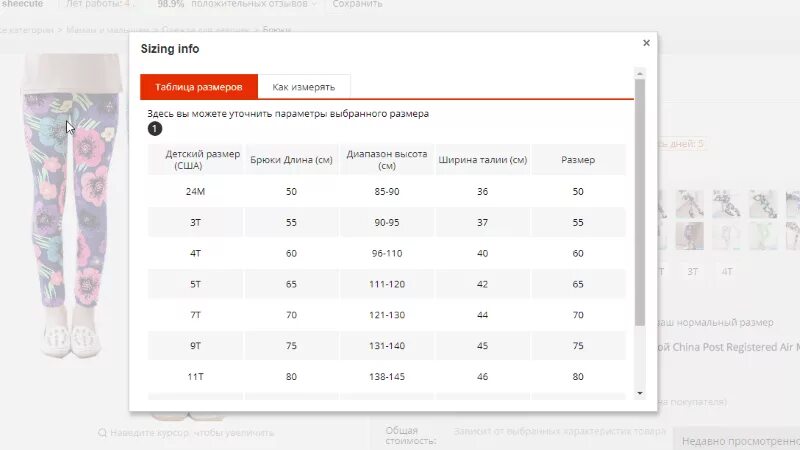Click waist width value 42
800x450 pixels.
pos(483,284)
